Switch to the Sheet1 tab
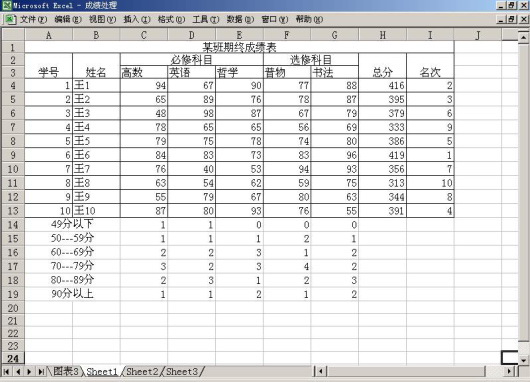The image size is (530, 382). pyautogui.click(x=102, y=371)
